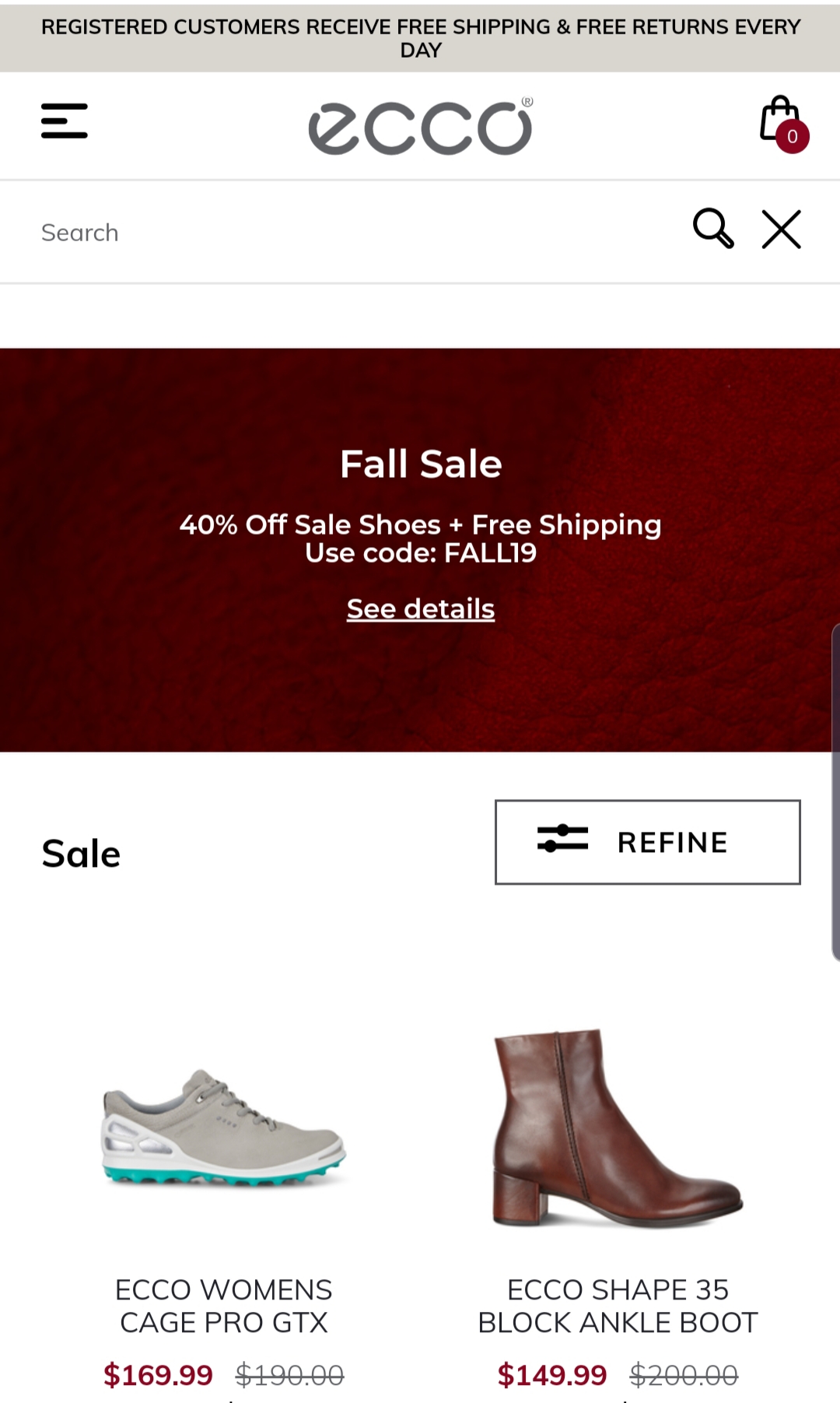Click the REFINE filter button

pos(647,842)
